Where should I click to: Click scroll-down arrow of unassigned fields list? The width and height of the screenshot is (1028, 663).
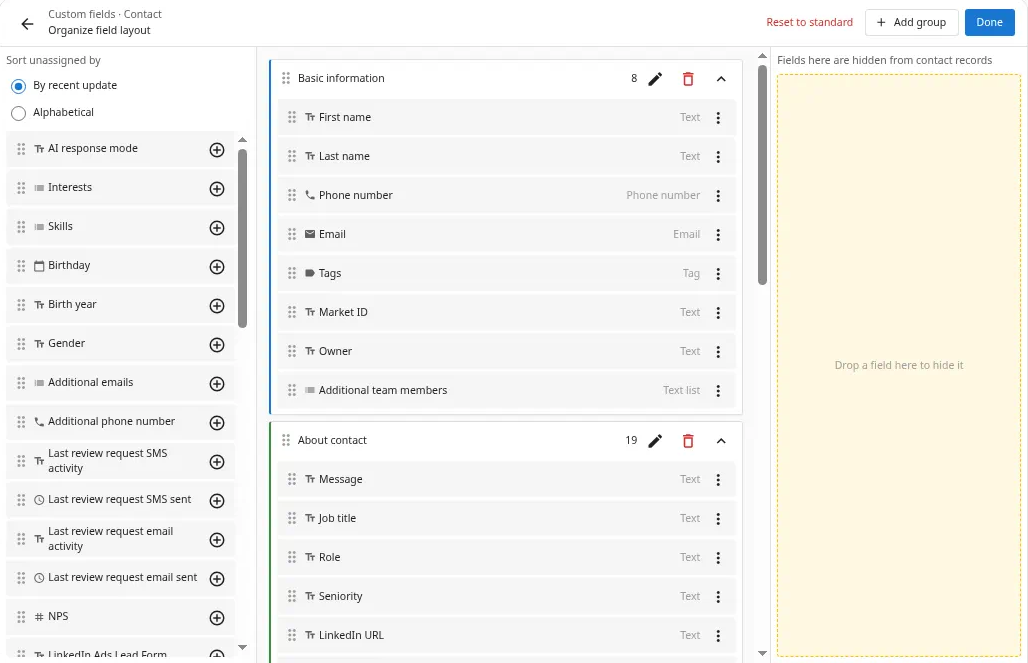click(x=243, y=647)
